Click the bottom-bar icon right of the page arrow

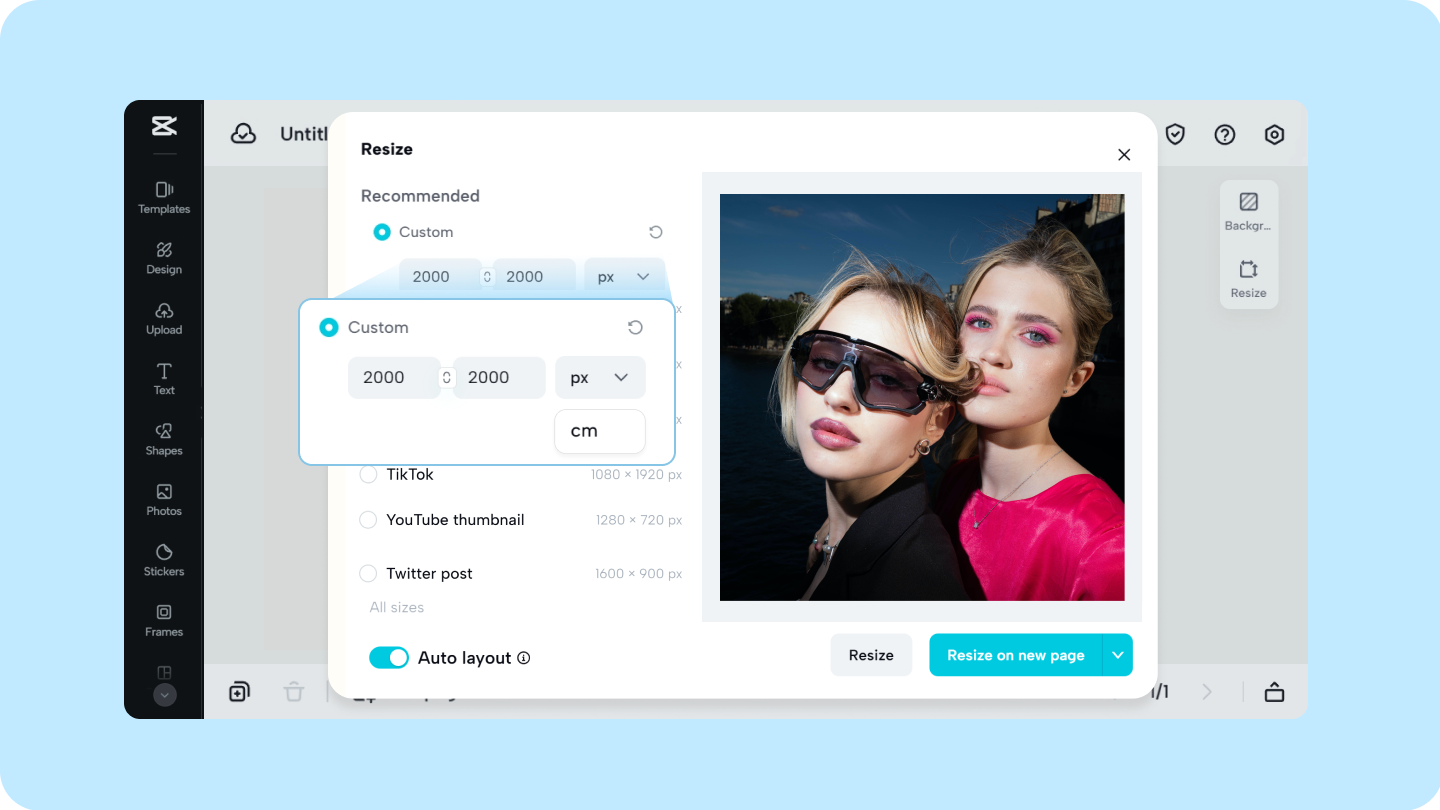[x=1274, y=691]
